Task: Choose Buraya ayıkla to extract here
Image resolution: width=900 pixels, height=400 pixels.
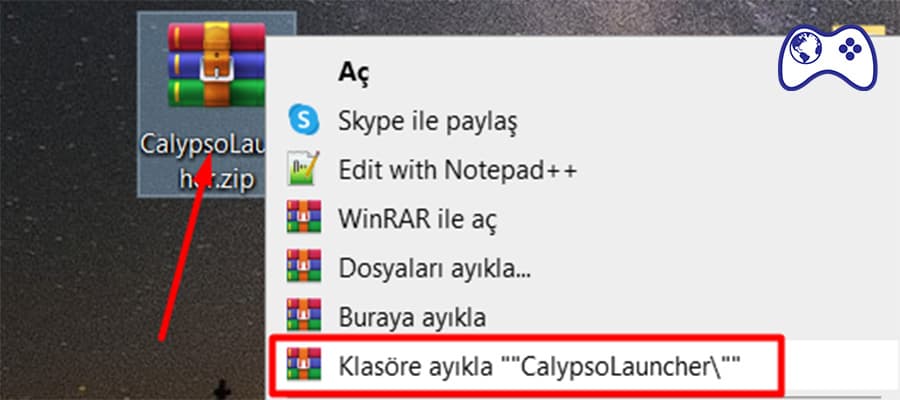Action: tap(412, 317)
